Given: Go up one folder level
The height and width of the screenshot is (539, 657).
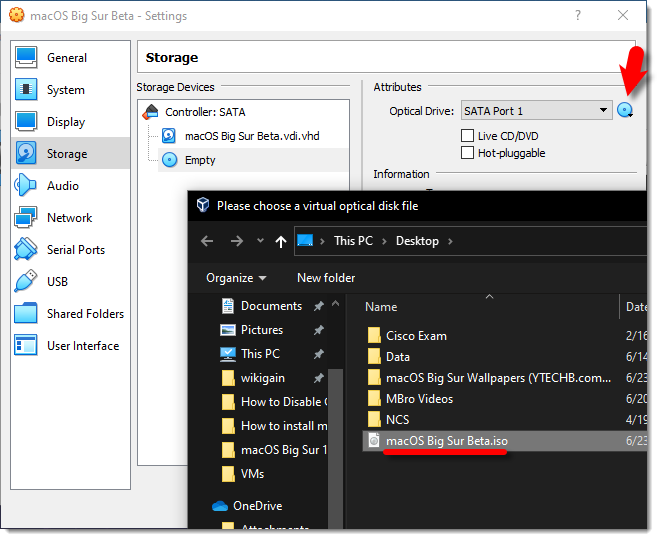Looking at the screenshot, I should pyautogui.click(x=281, y=241).
